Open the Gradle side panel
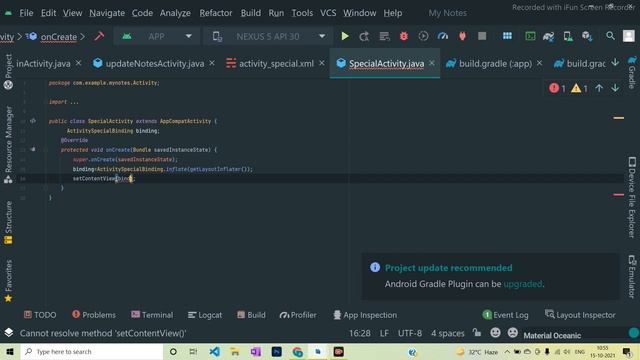This screenshot has width=640, height=360. point(632,72)
